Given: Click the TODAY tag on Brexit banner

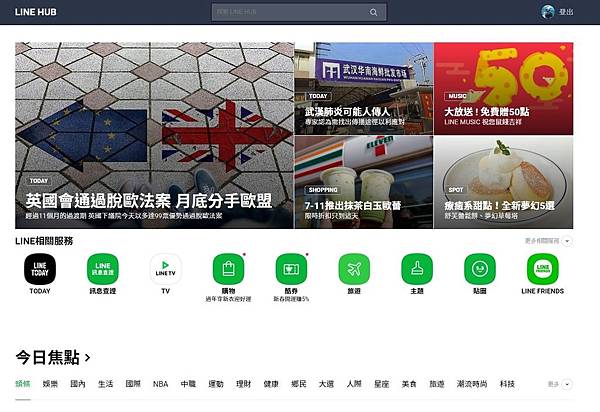Looking at the screenshot, I should pos(39,181).
